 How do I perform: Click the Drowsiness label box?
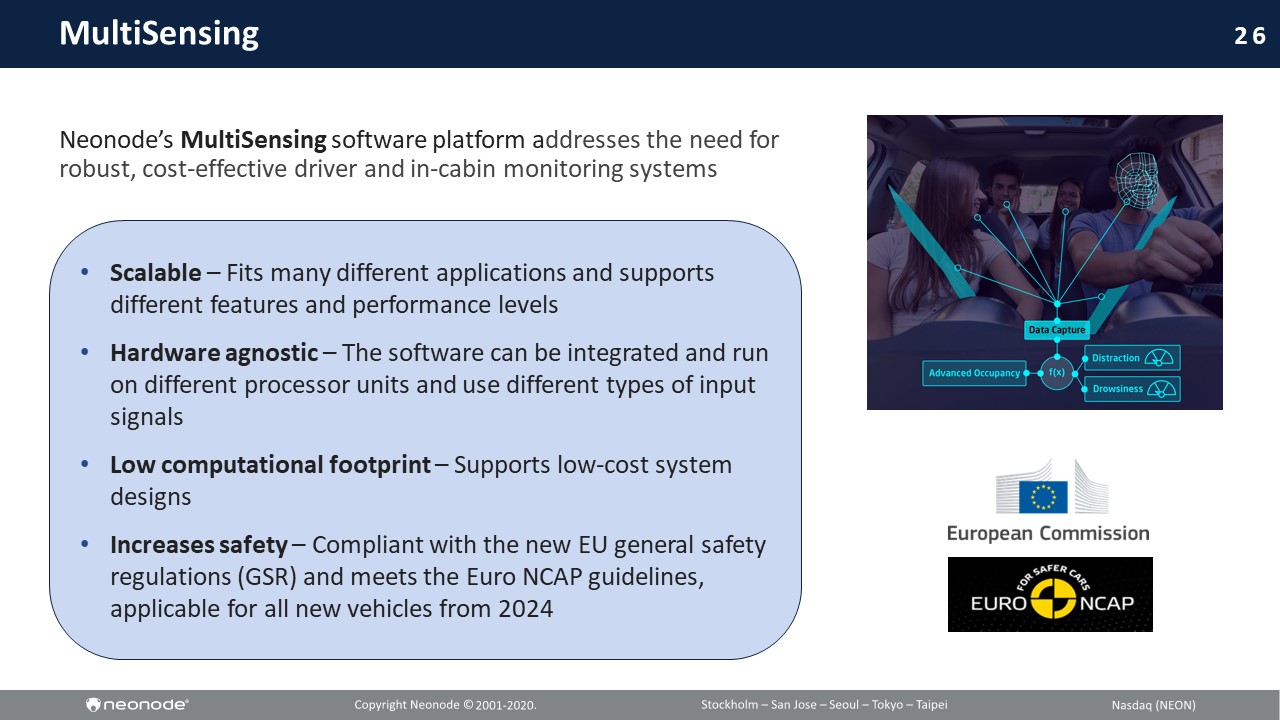(1118, 389)
